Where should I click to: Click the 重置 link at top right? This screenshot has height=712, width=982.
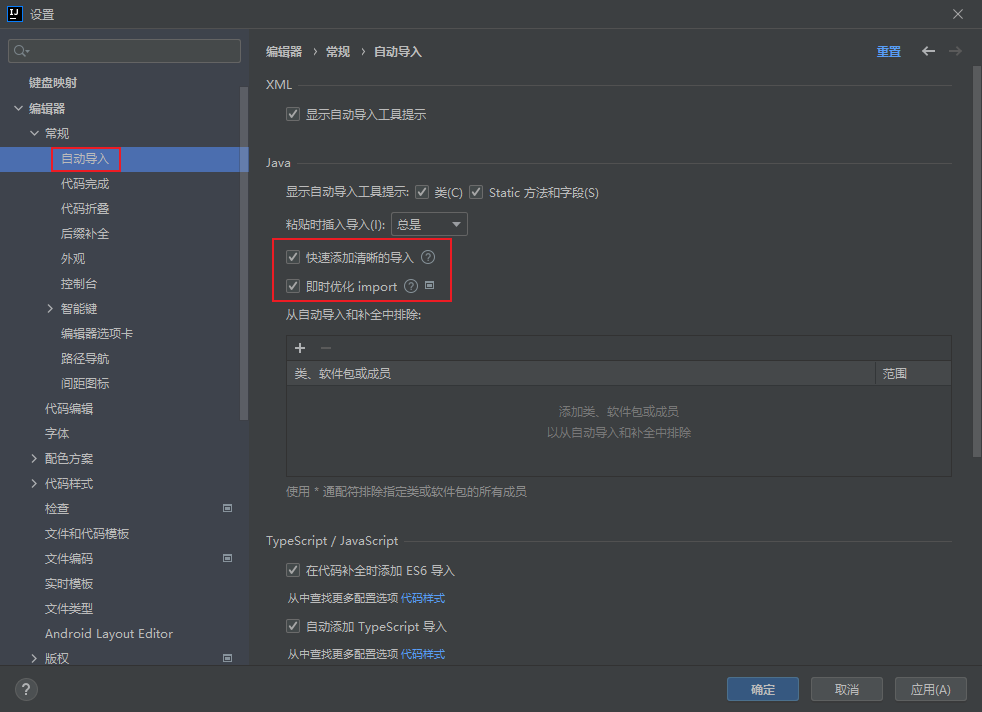click(888, 50)
